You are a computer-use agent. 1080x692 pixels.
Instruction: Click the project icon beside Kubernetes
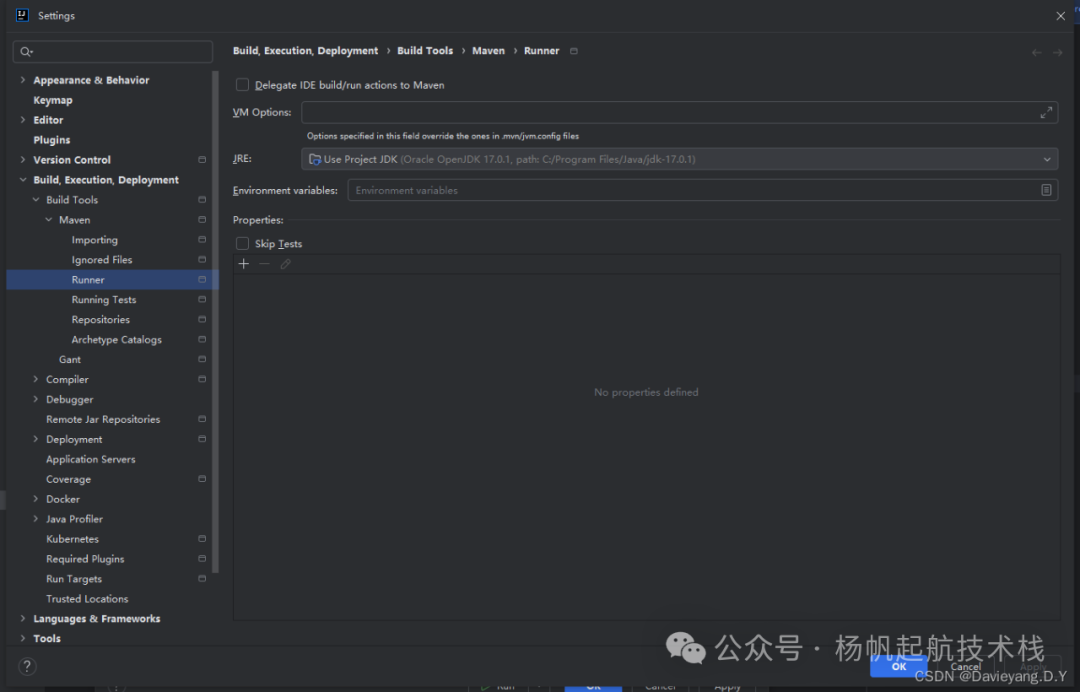click(x=202, y=539)
